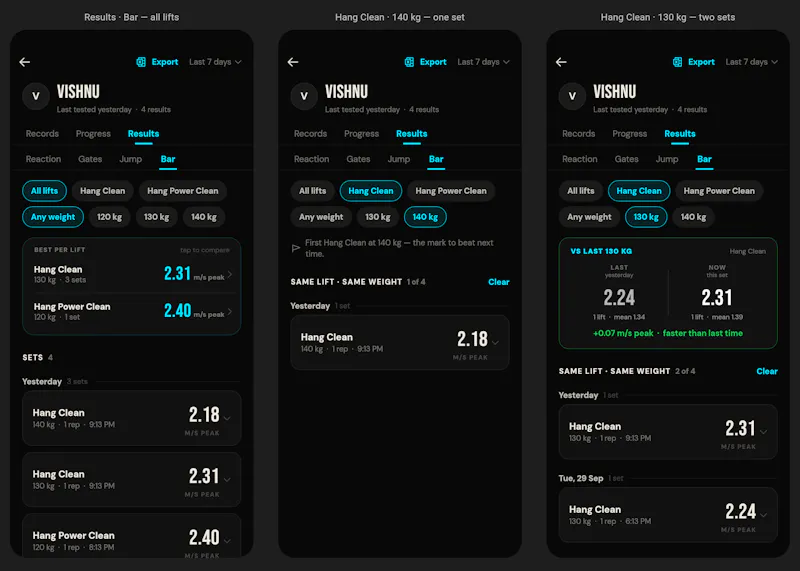Tap flag icon beside First Hang Clean note
This screenshot has width=800, height=571.
pyautogui.click(x=295, y=248)
